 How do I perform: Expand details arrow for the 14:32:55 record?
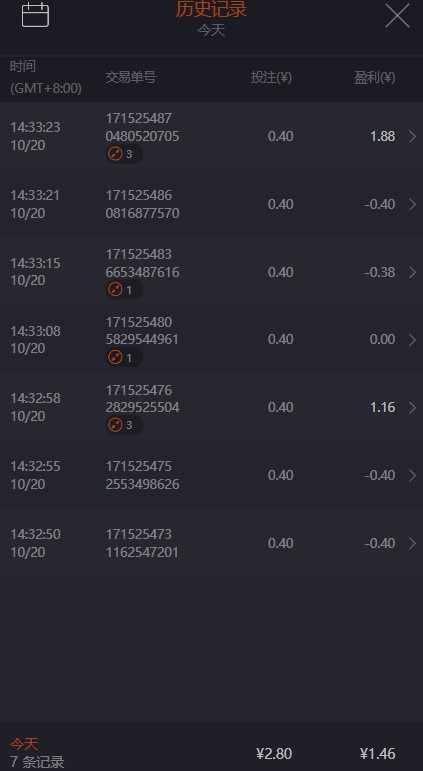412,475
